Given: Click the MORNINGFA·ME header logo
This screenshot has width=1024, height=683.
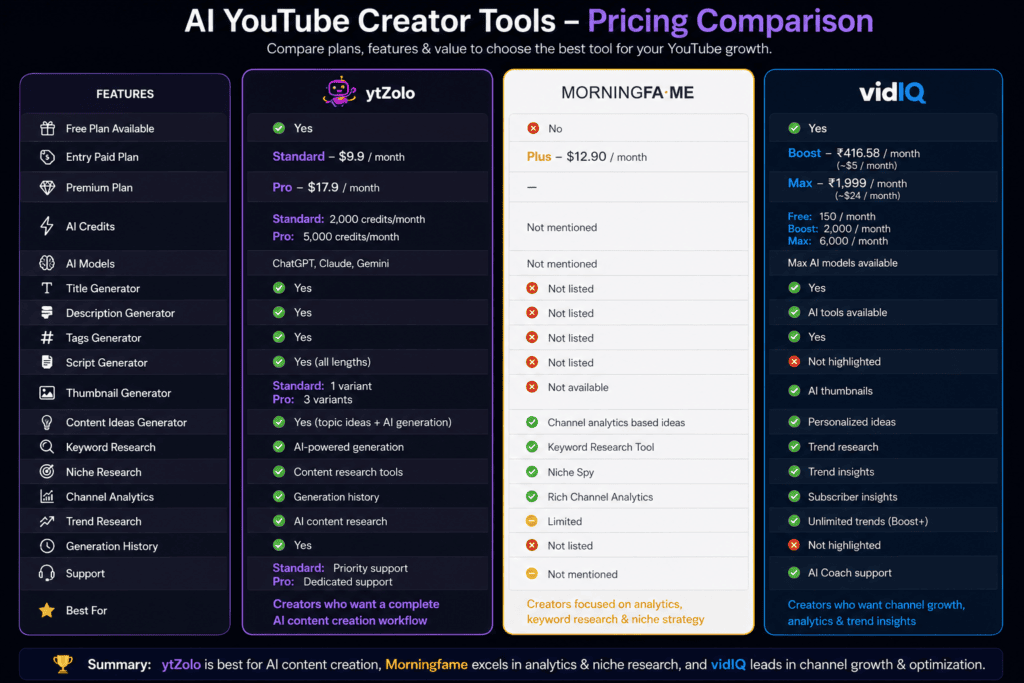Looking at the screenshot, I should (628, 93).
